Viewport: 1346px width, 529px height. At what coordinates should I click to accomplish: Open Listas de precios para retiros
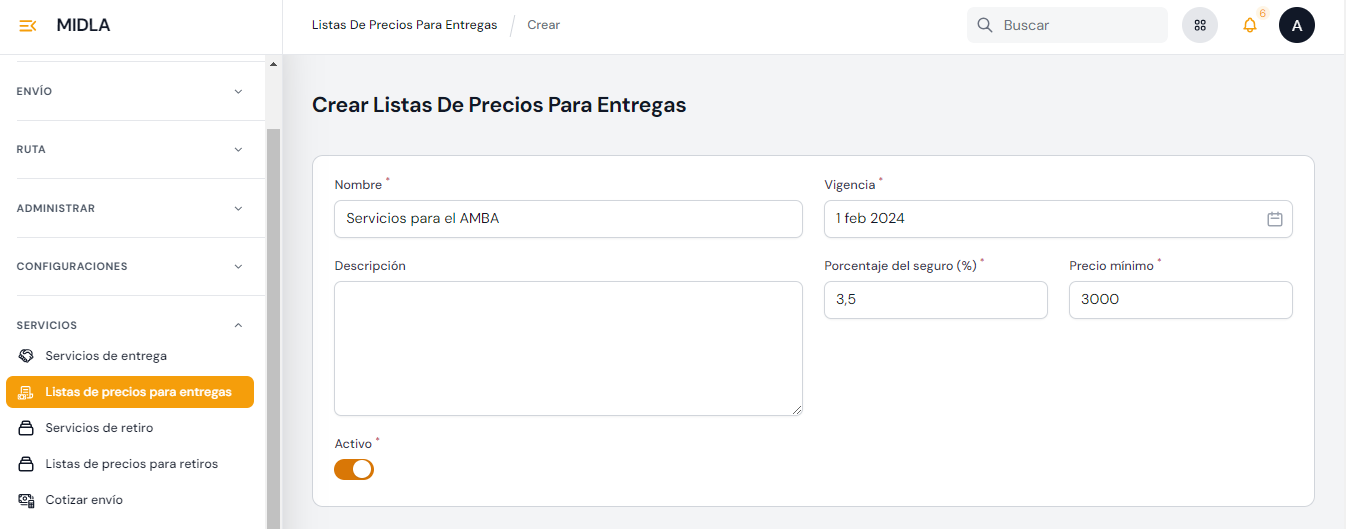click(130, 464)
